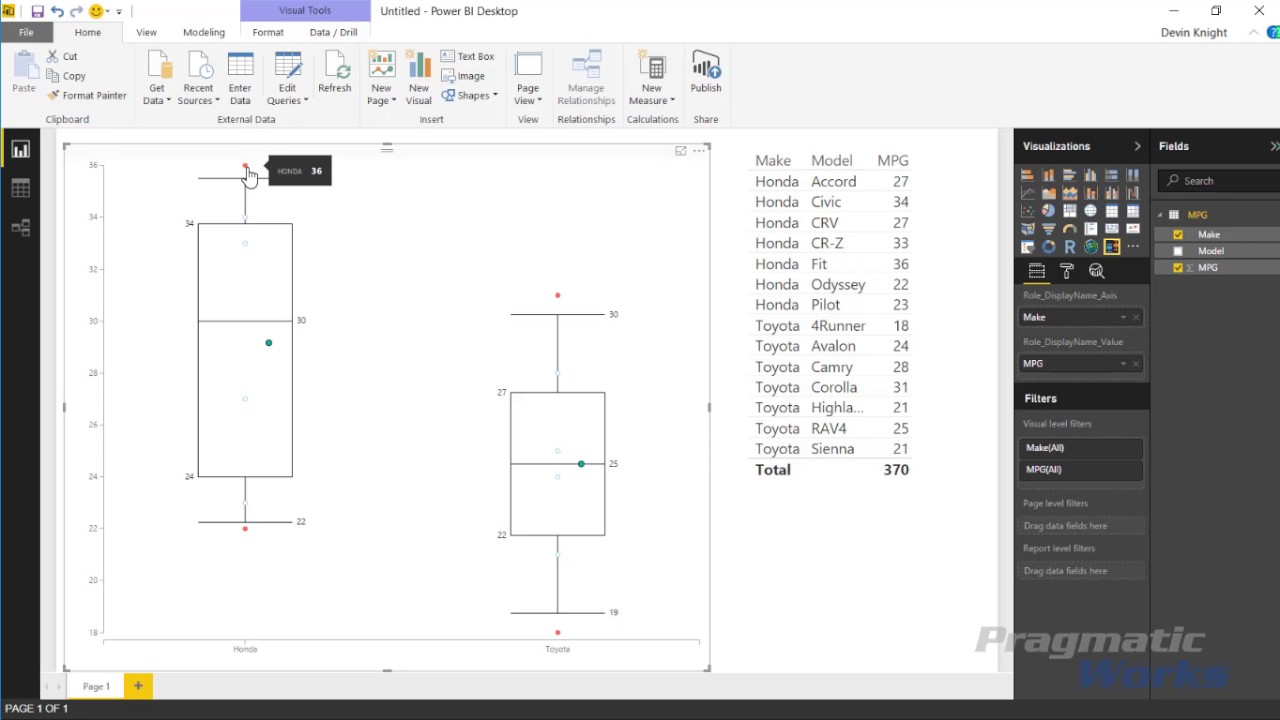The width and height of the screenshot is (1280, 720).
Task: Redo the last action
Action: [76, 11]
